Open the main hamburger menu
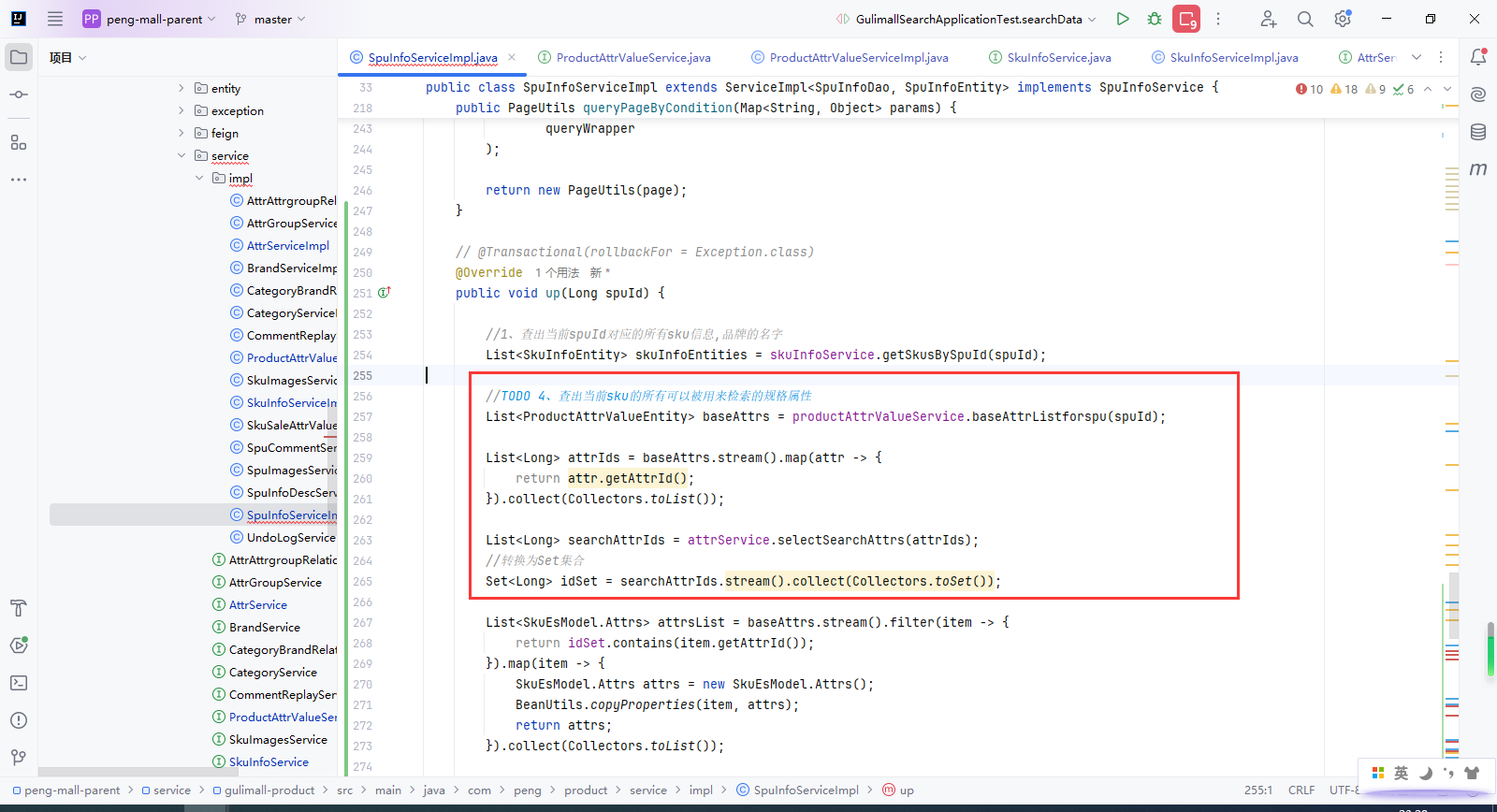The image size is (1497, 812). point(55,19)
